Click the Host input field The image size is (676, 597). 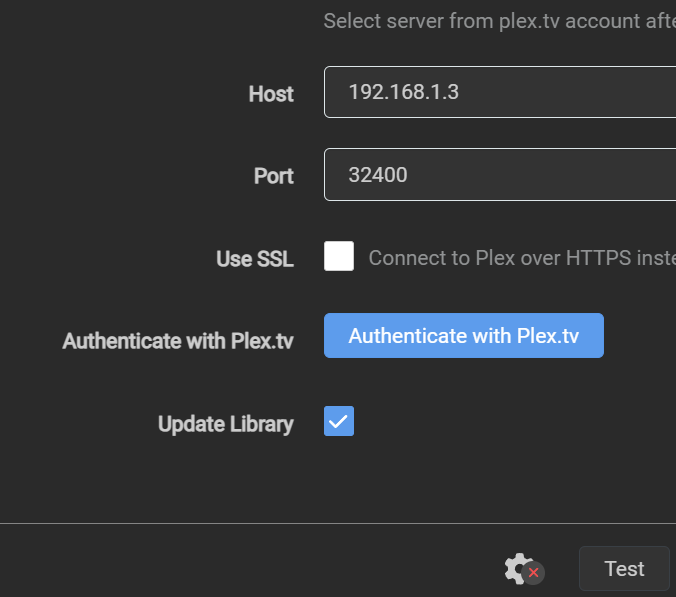click(500, 92)
